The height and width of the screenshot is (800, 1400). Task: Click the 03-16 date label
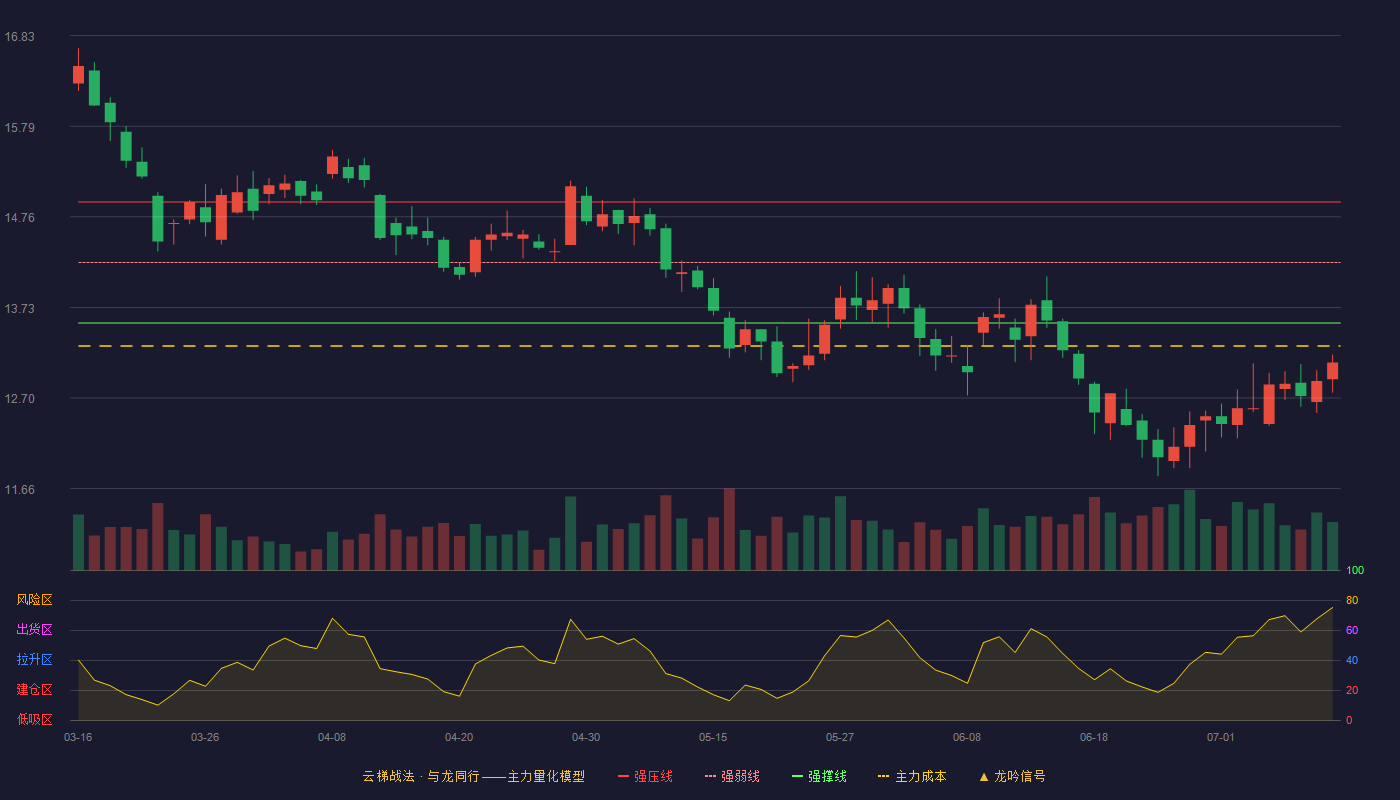pyautogui.click(x=78, y=737)
